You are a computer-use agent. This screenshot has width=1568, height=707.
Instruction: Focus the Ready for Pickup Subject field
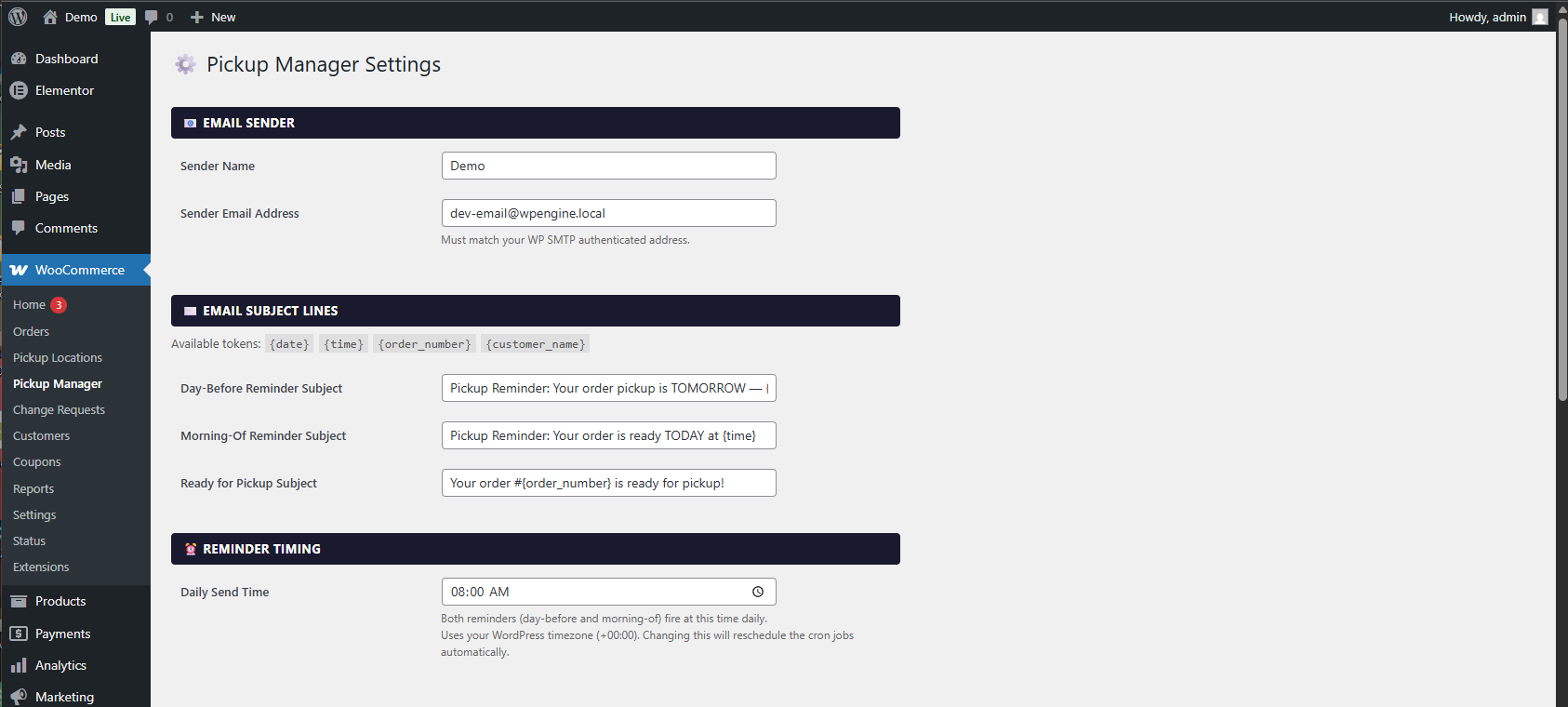609,483
